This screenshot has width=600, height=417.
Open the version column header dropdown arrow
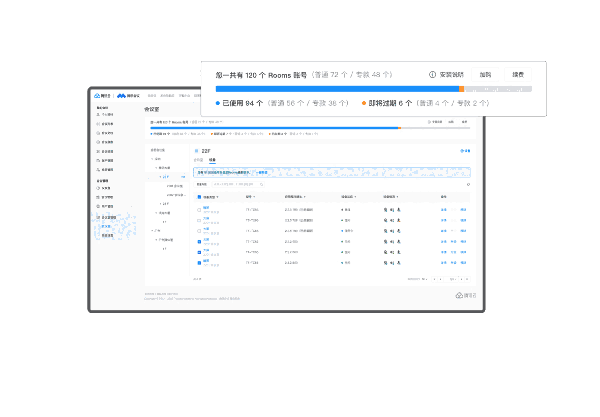point(305,197)
